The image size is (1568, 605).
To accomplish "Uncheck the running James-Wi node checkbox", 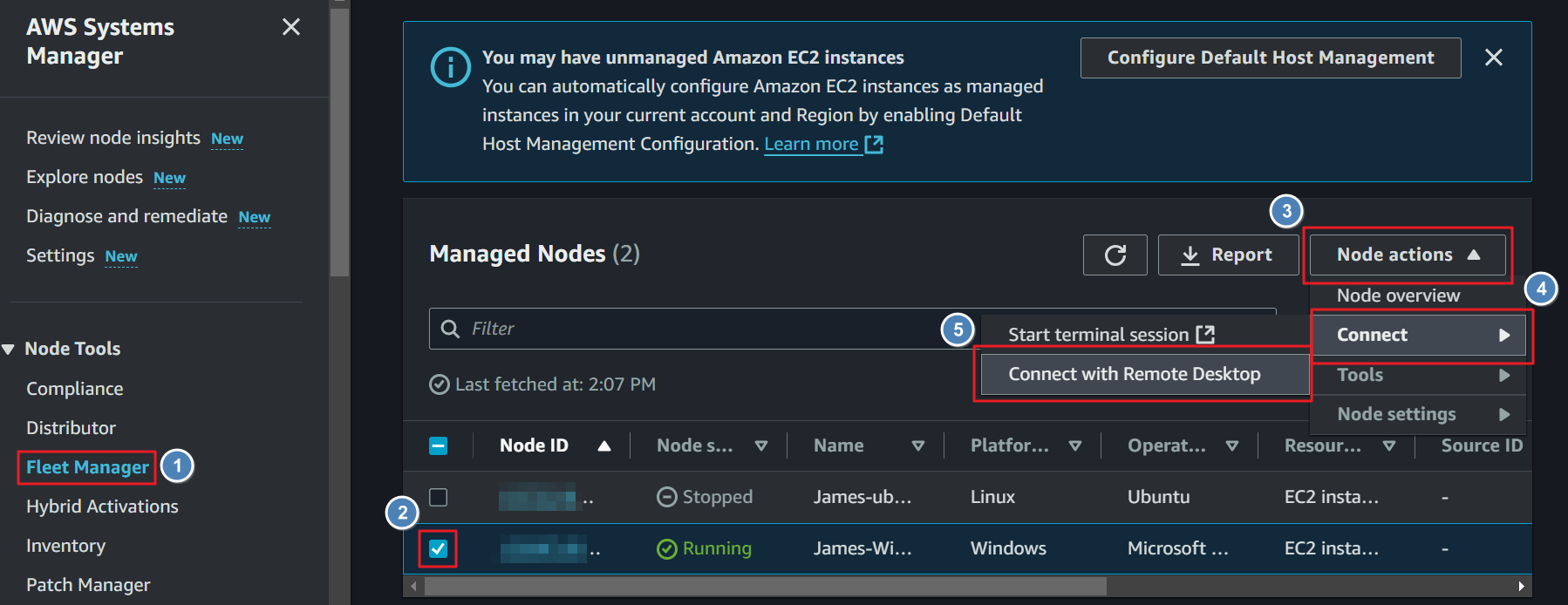I will 439,548.
